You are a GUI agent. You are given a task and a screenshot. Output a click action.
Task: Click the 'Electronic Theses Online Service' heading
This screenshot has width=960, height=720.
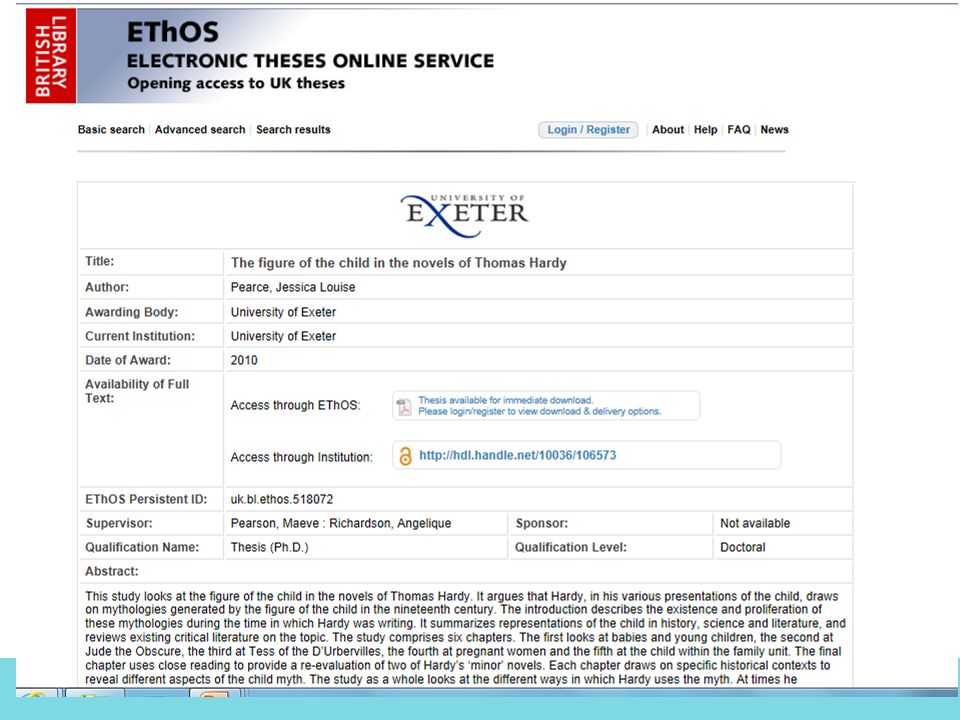[310, 61]
